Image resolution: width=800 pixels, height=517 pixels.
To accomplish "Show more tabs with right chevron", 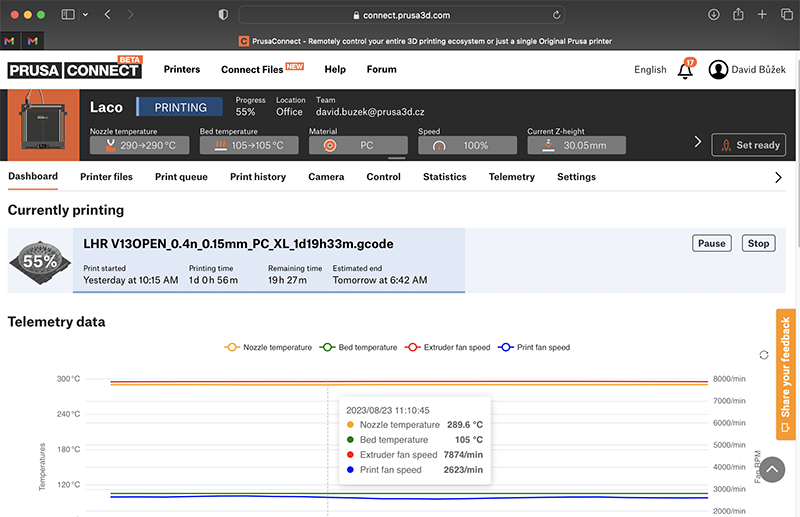I will point(778,177).
